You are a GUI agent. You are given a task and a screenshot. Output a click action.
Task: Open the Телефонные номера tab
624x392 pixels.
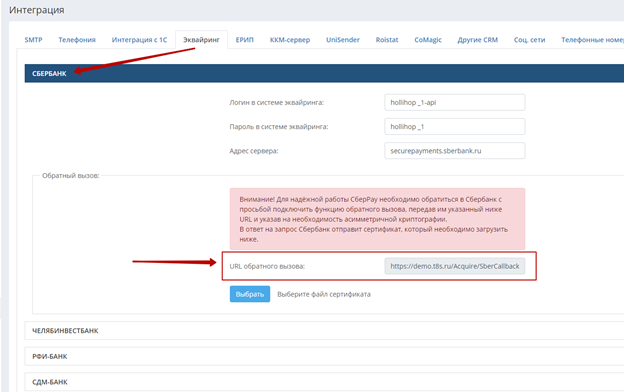click(592, 40)
